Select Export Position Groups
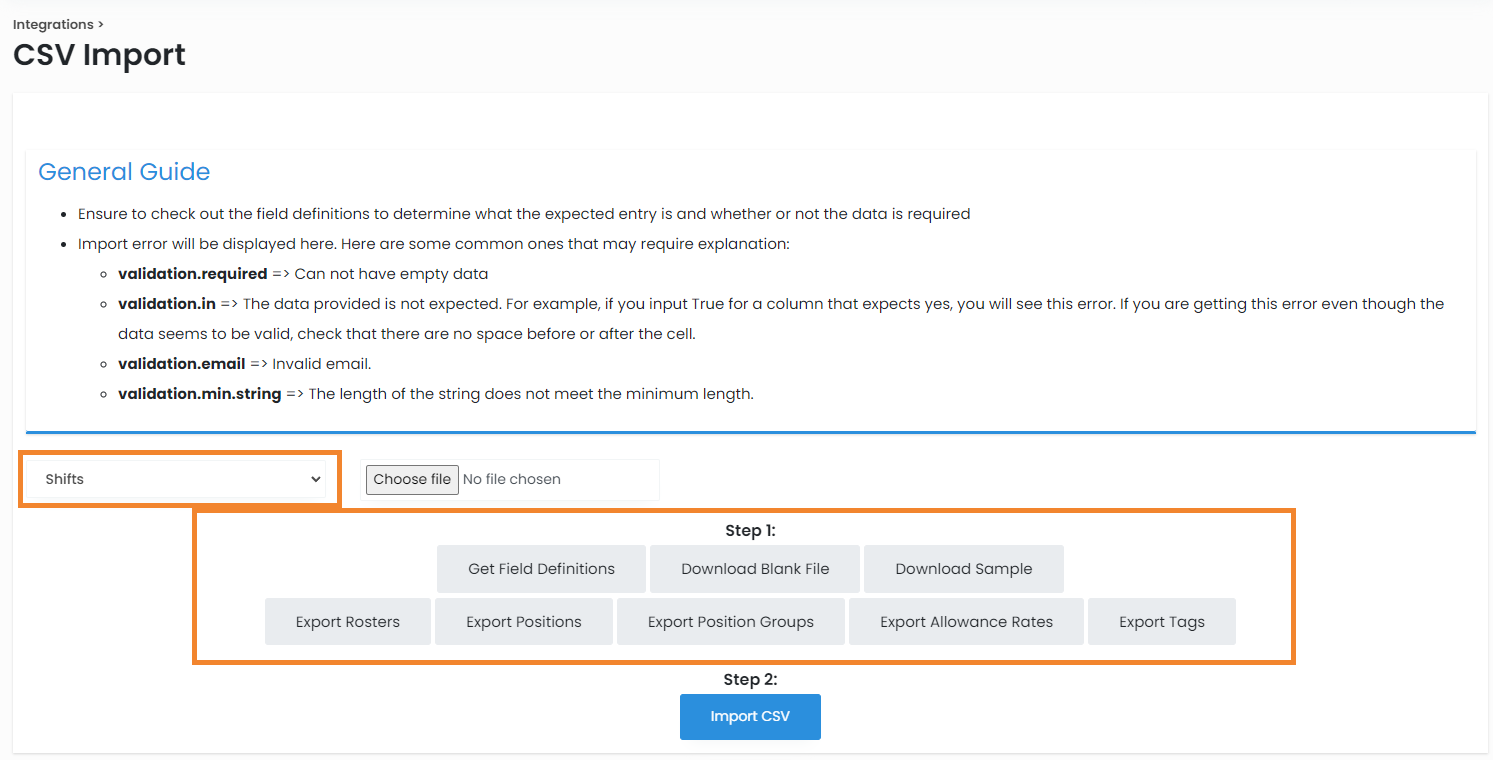Screen dimensions: 1493x760 [730, 622]
